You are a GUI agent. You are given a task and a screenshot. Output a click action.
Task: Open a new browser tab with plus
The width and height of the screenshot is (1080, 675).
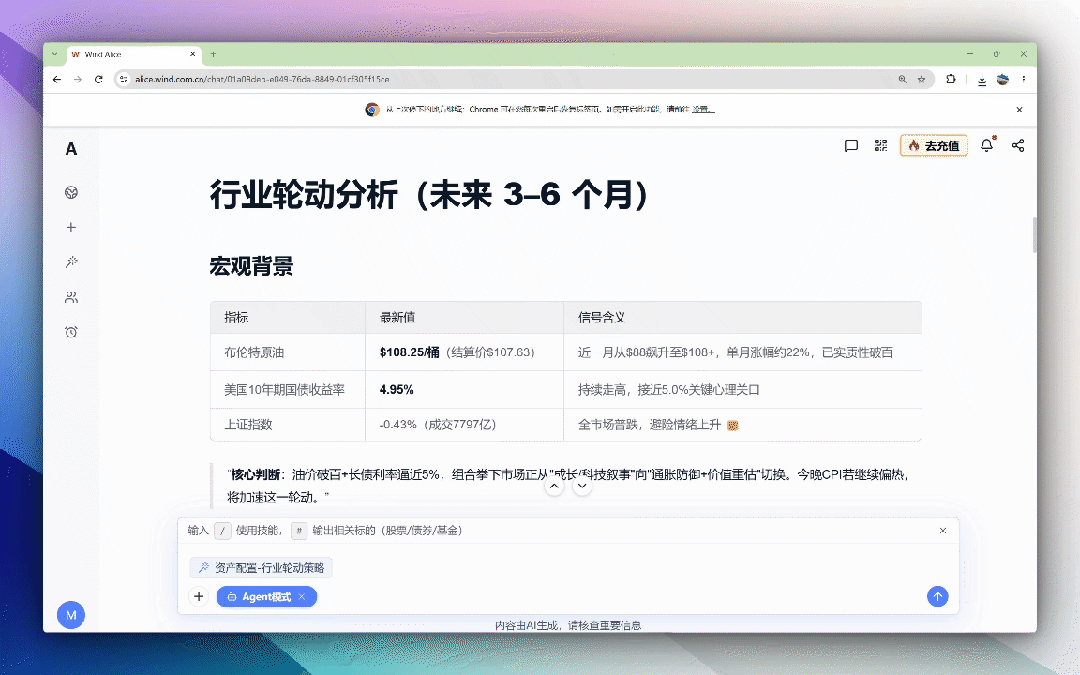pyautogui.click(x=214, y=54)
